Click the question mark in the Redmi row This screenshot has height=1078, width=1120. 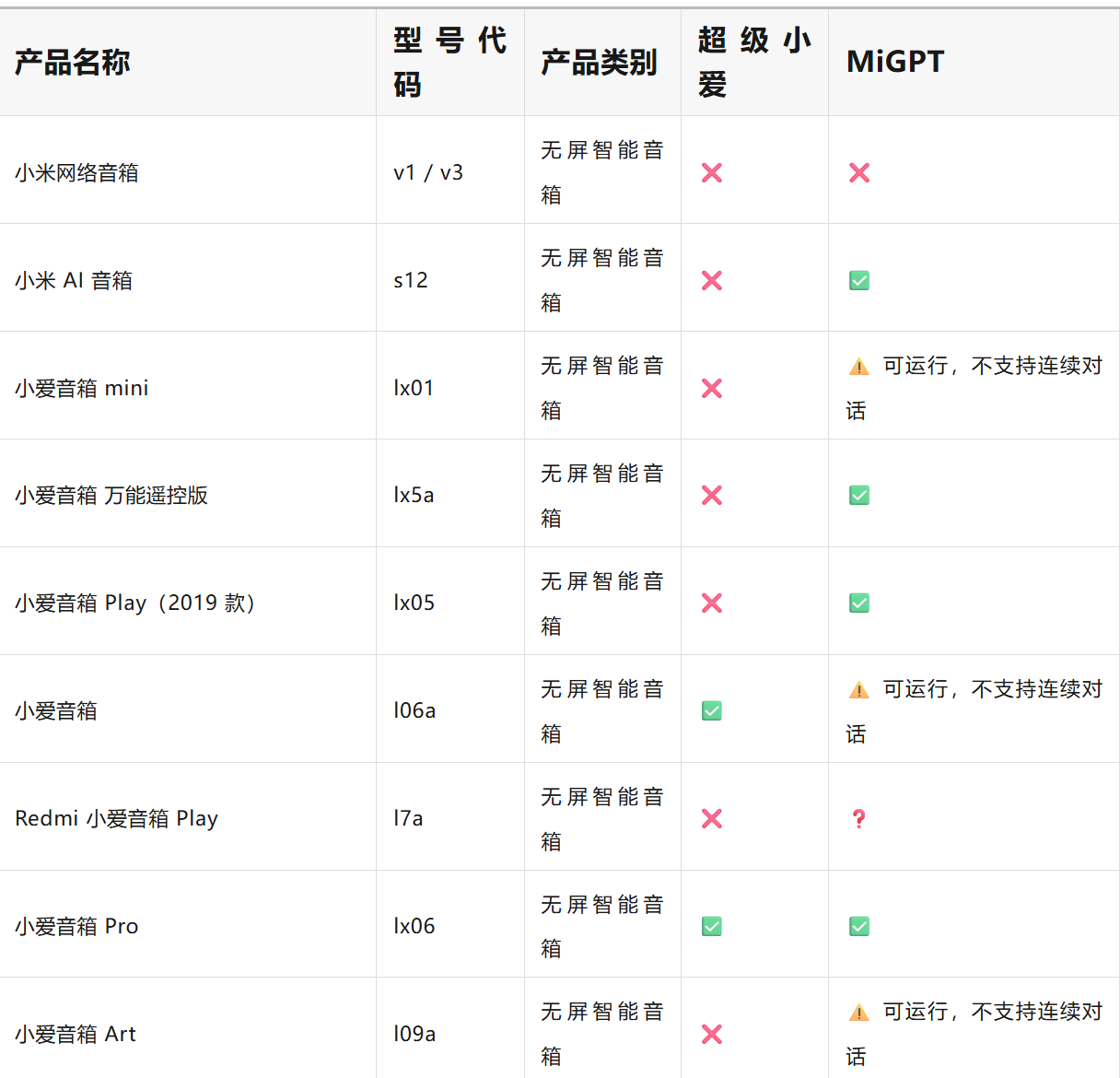click(x=859, y=818)
